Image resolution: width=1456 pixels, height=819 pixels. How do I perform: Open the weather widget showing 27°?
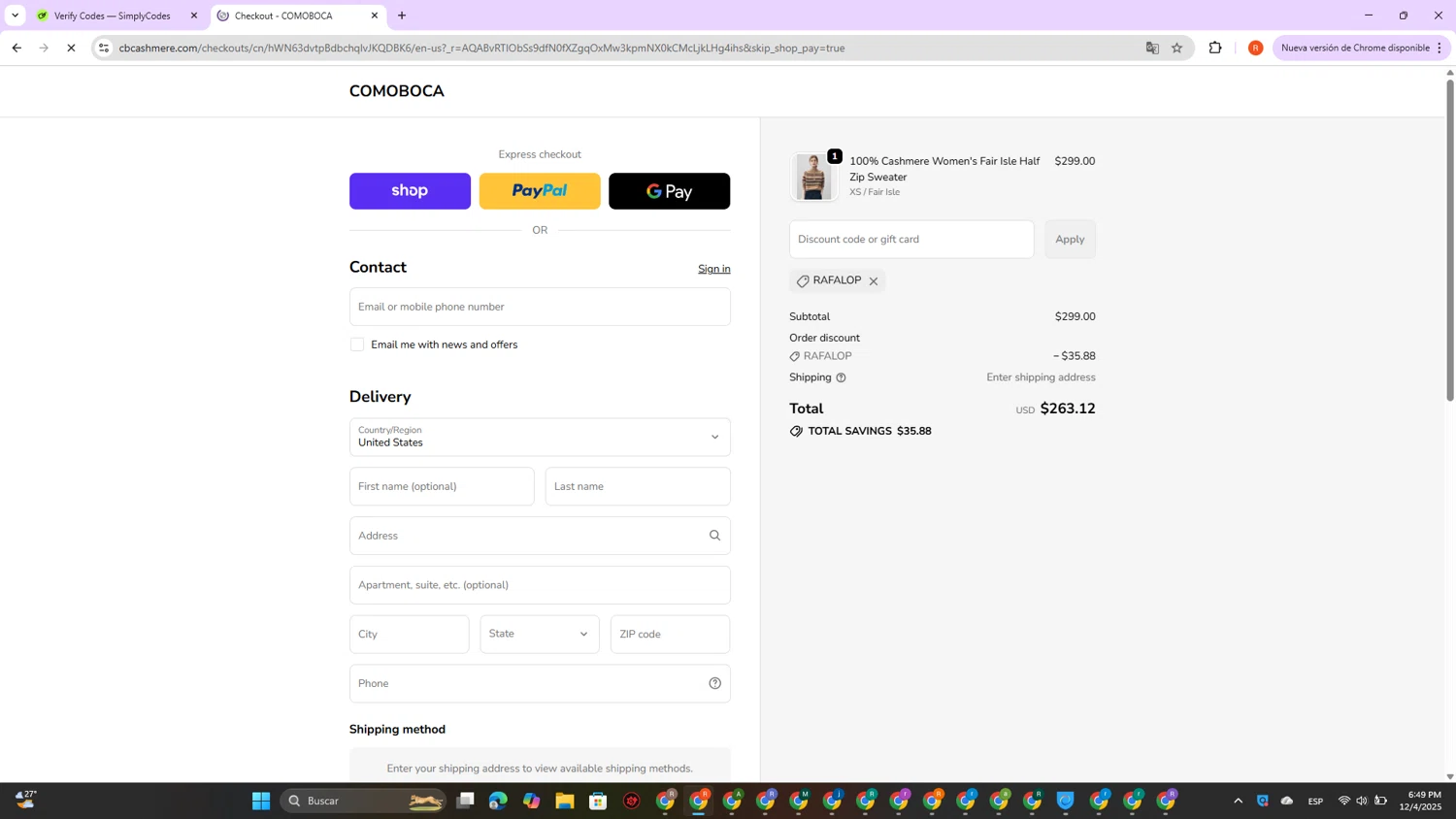tap(26, 800)
